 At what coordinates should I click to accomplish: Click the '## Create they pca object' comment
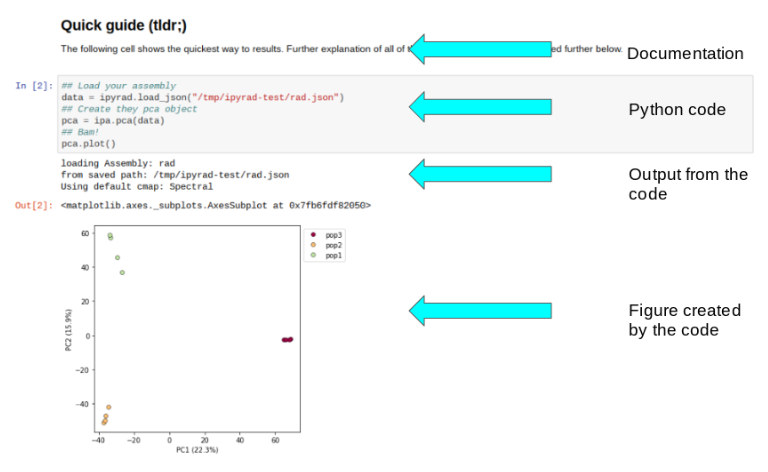(129, 109)
